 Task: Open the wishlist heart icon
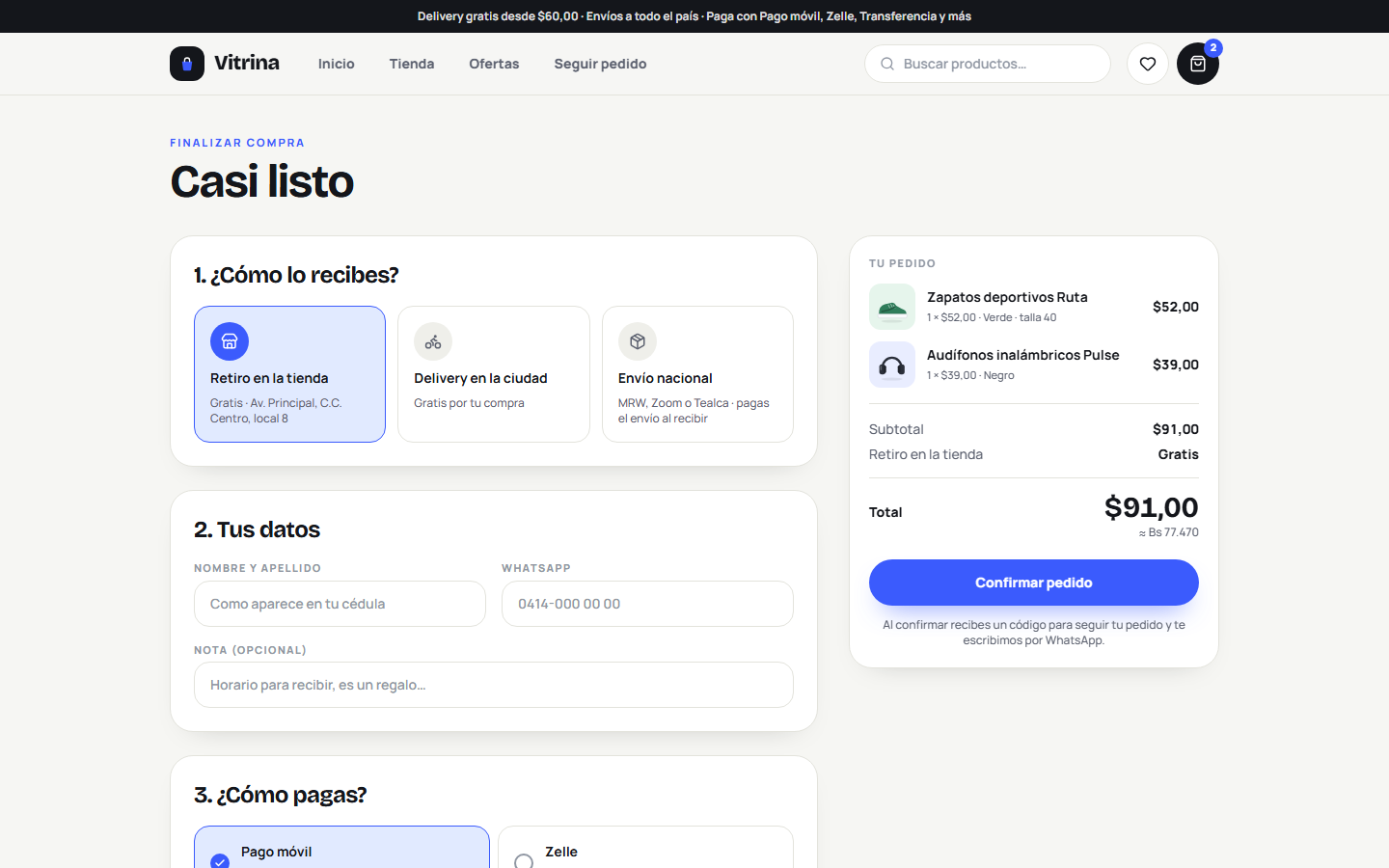click(1148, 64)
